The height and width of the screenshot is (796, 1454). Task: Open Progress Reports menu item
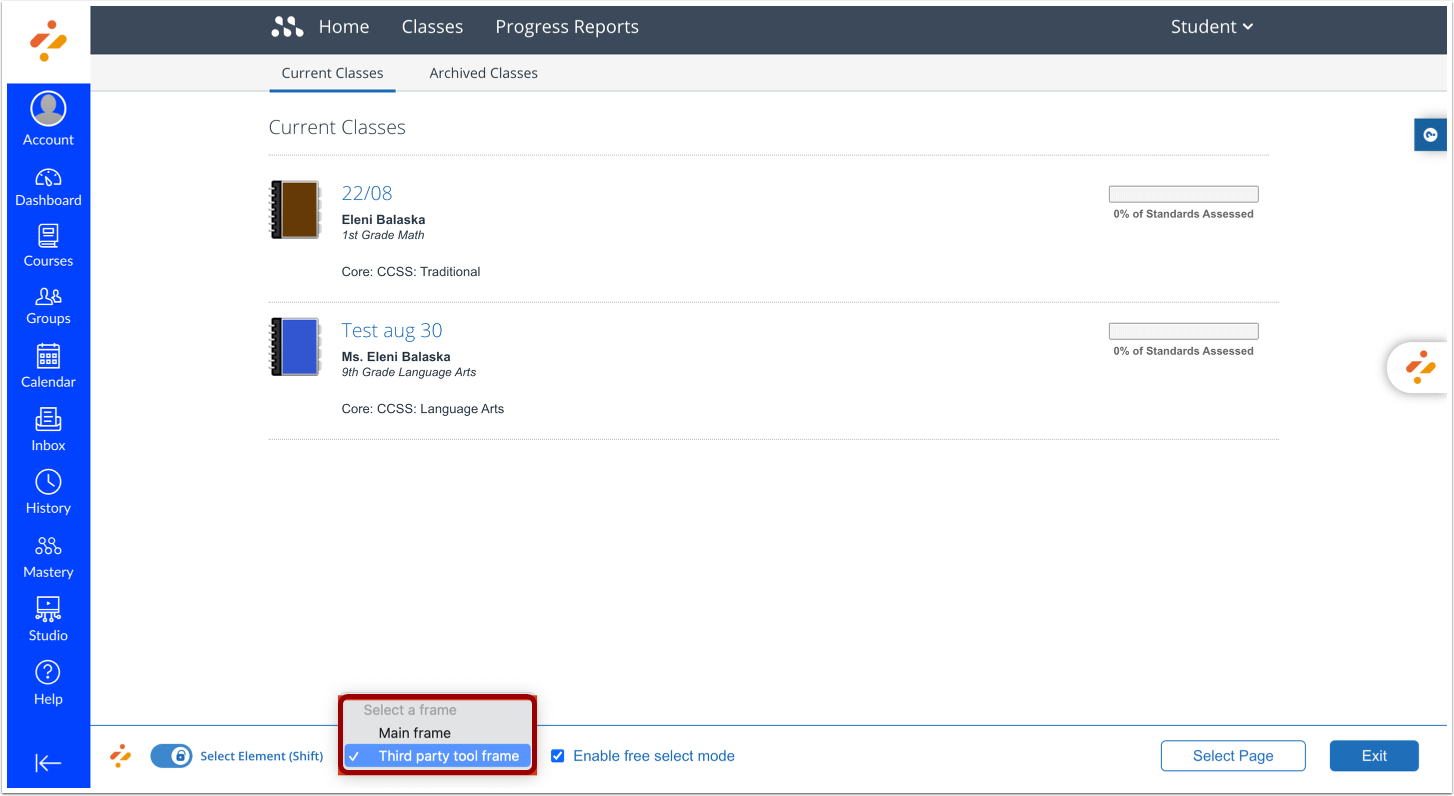click(x=566, y=27)
